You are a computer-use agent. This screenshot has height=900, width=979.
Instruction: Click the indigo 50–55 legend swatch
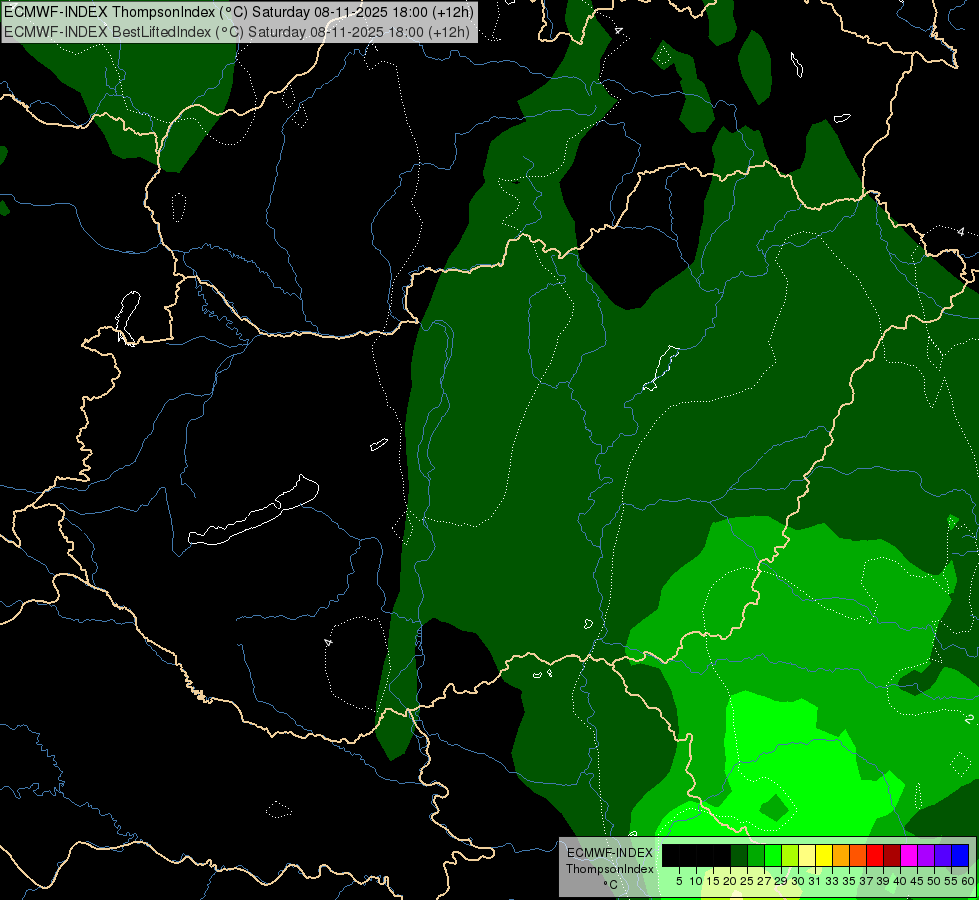(x=943, y=855)
